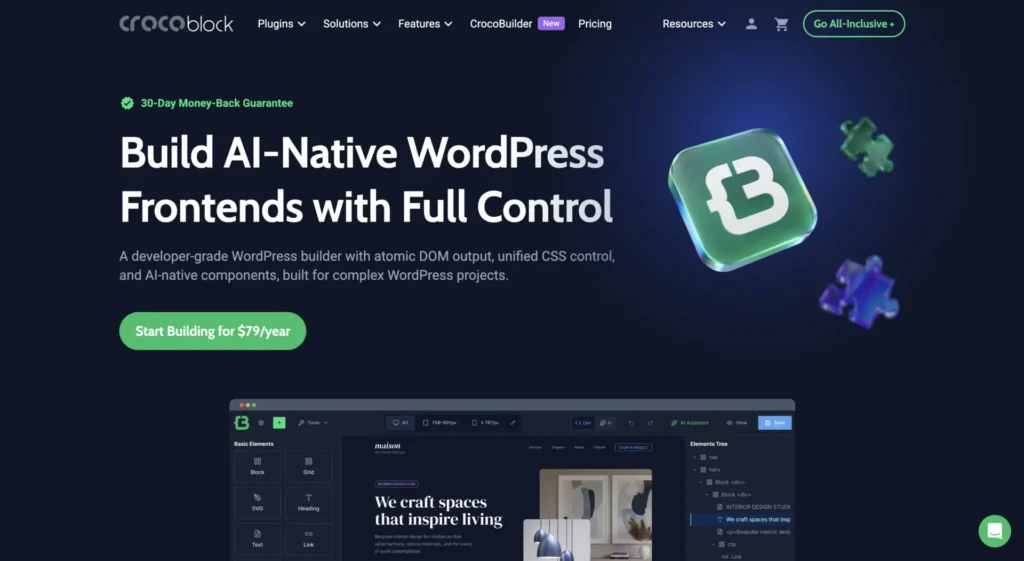Image resolution: width=1024 pixels, height=561 pixels.
Task: Add a Grid basic element
Action: (x=308, y=466)
